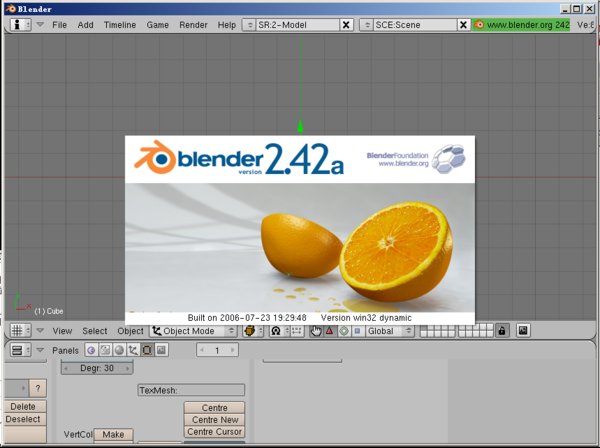Open the Help menu
This screenshot has width=600, height=448.
coord(227,25)
